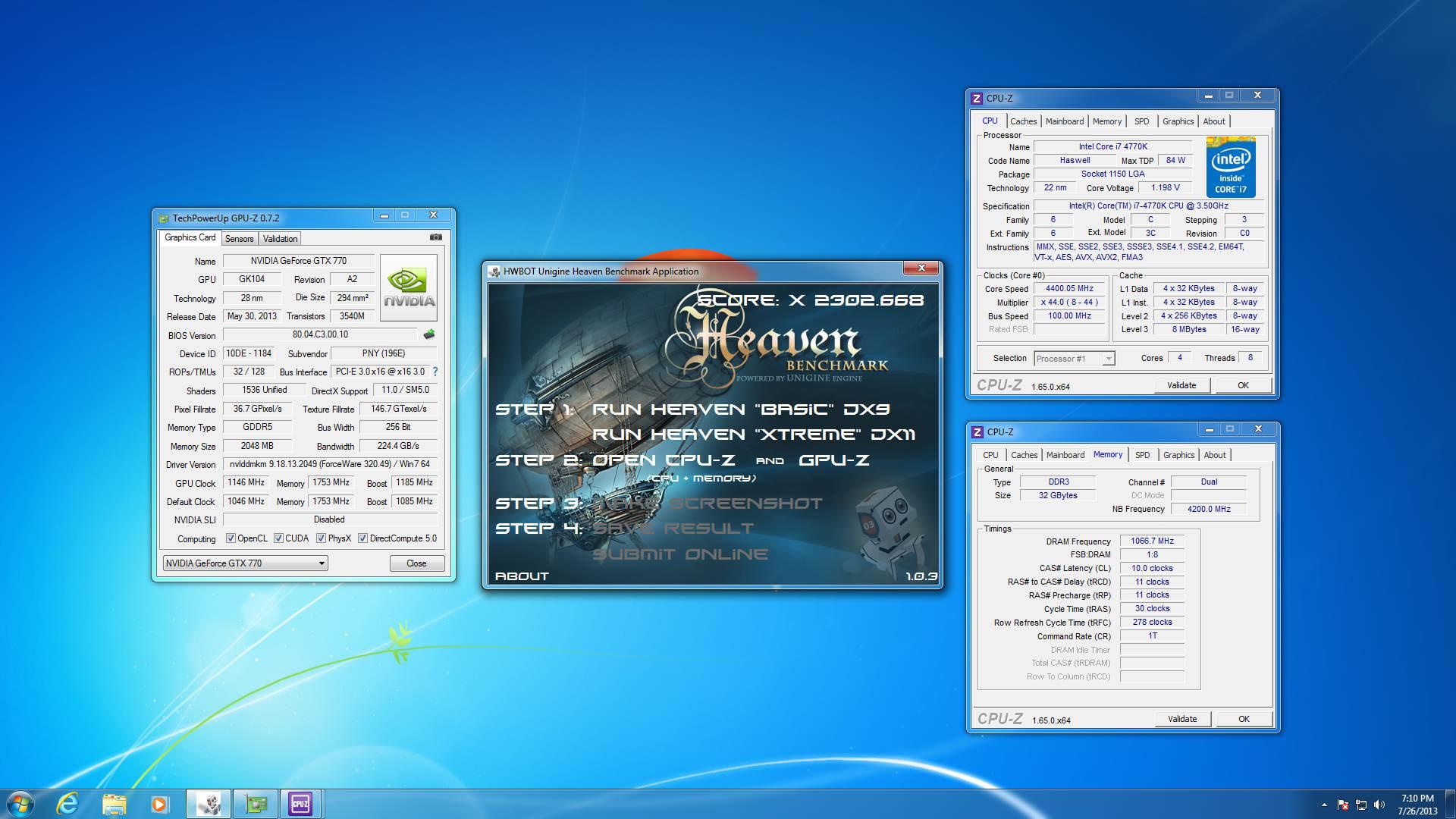Open Memory tab in top CPU-Z
This screenshot has width=1456, height=819.
coord(1107,121)
